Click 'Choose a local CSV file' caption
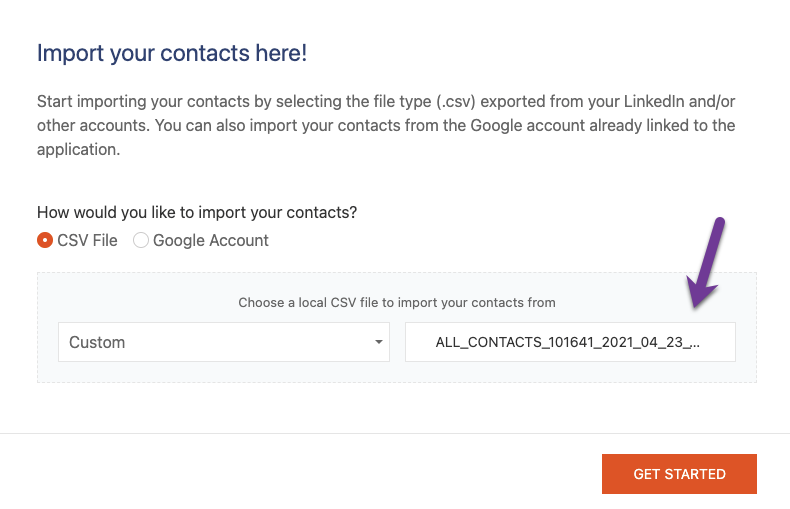Image resolution: width=790 pixels, height=509 pixels. (396, 302)
